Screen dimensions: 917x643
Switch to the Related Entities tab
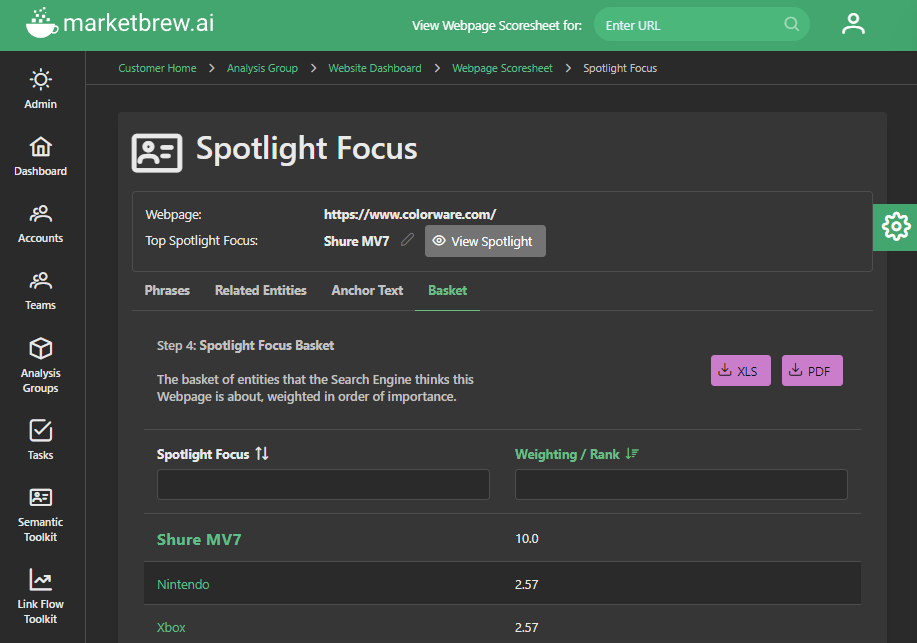tap(261, 290)
